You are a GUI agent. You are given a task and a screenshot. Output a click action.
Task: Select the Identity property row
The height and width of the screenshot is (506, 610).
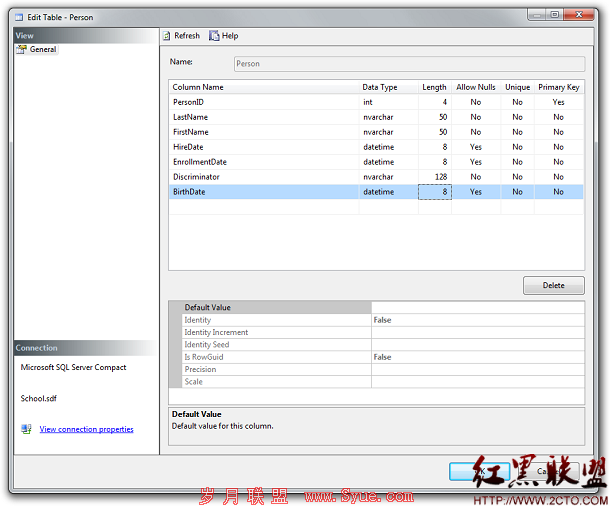pos(383,320)
